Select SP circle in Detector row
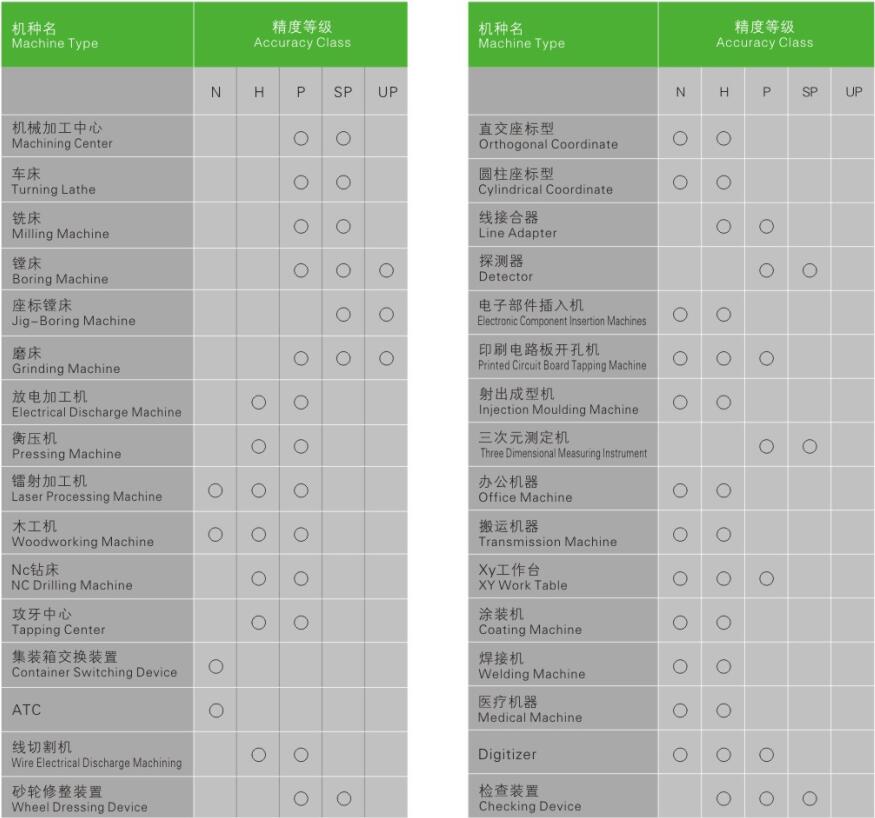Viewport: 875px width, 818px height. pyautogui.click(x=810, y=271)
